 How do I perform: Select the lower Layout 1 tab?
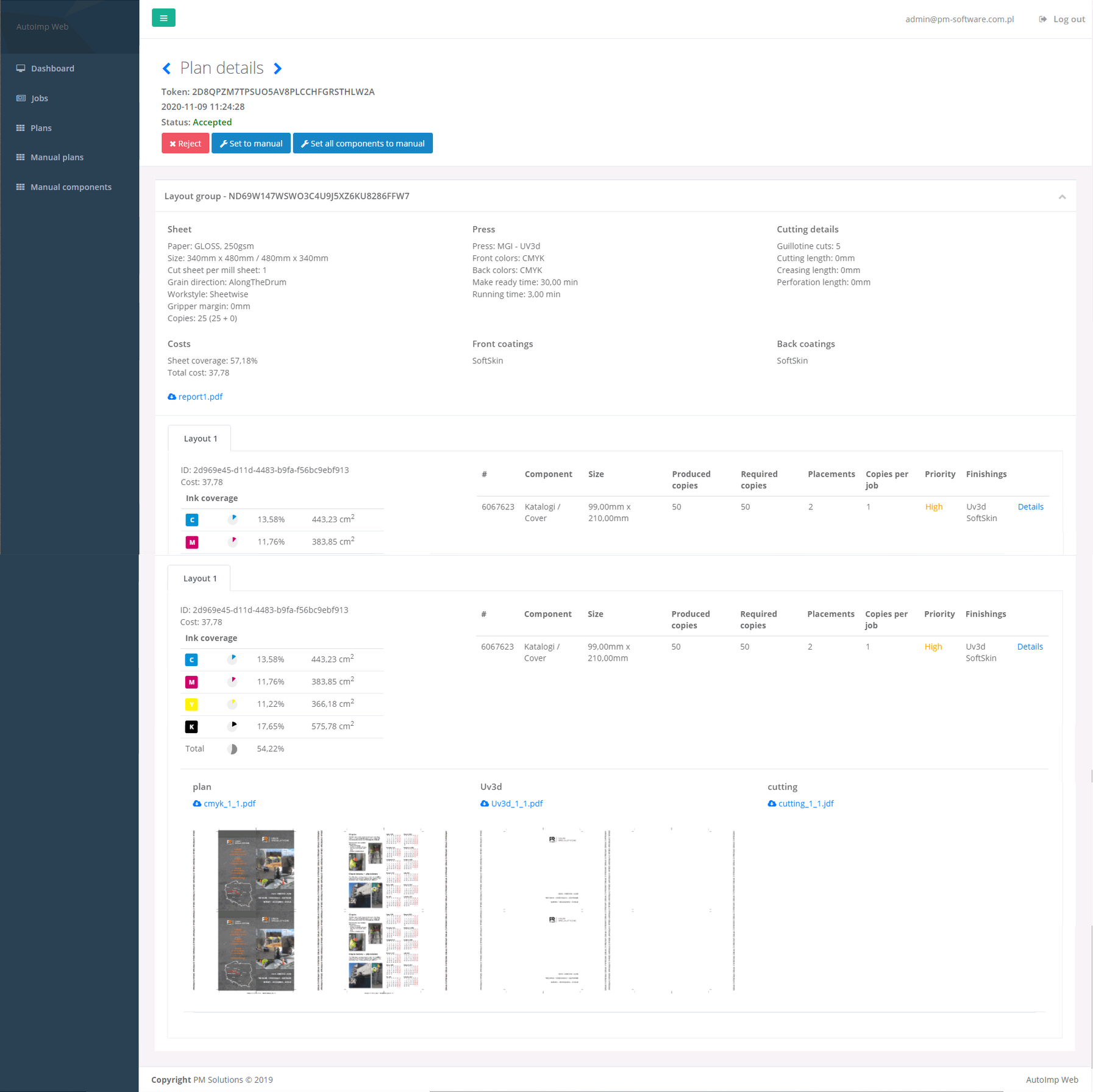coord(200,578)
